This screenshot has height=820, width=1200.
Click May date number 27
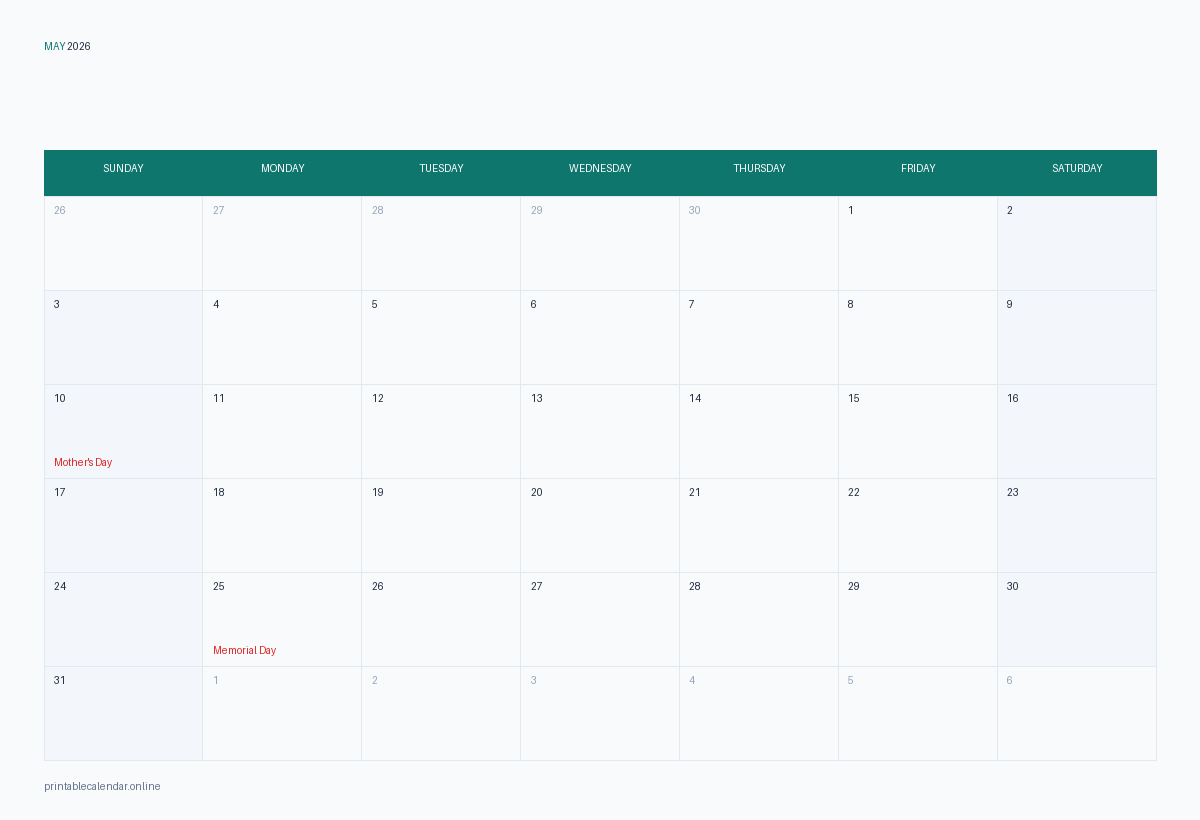(x=537, y=587)
